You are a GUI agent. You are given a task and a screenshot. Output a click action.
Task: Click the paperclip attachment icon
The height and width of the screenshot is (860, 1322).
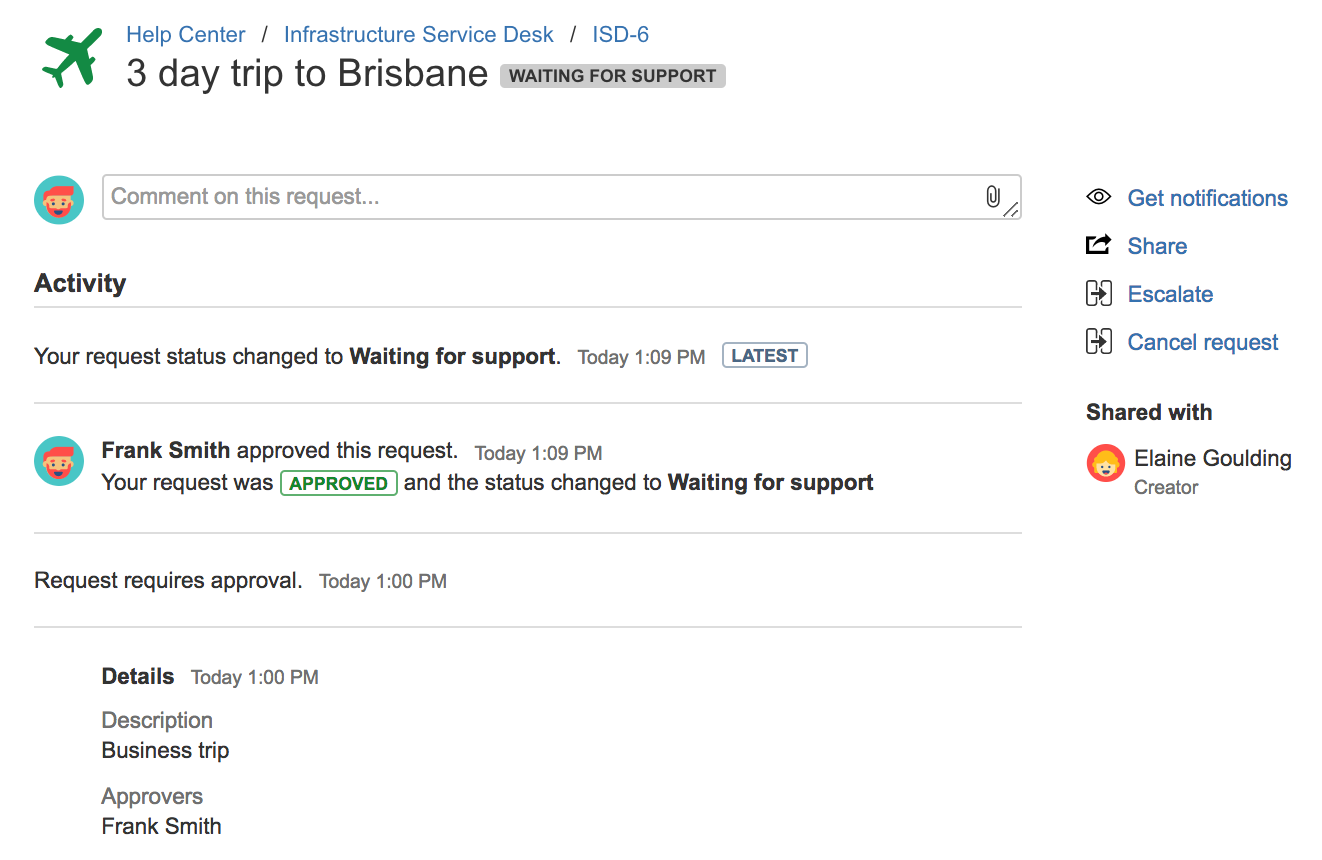pyautogui.click(x=992, y=196)
